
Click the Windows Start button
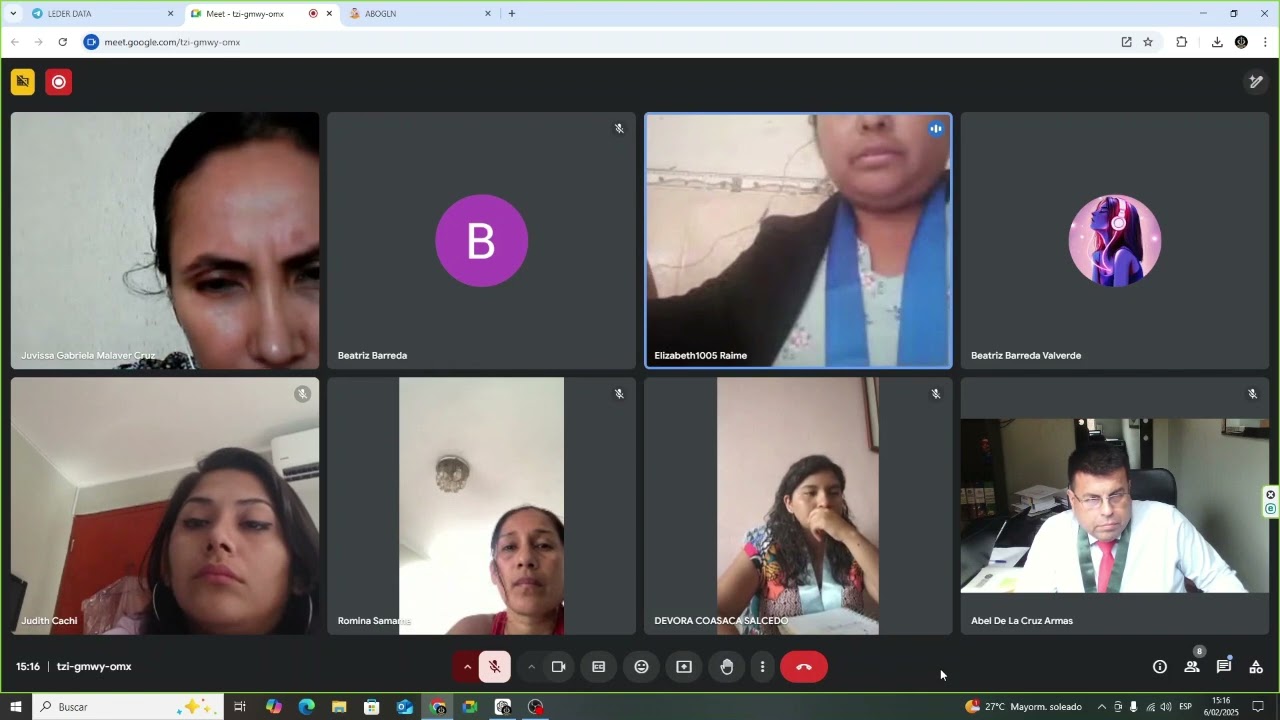click(16, 707)
